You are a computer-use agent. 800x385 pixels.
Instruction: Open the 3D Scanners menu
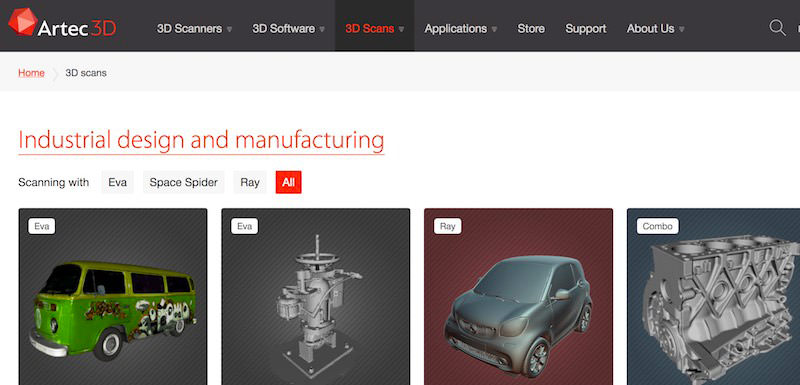[189, 29]
